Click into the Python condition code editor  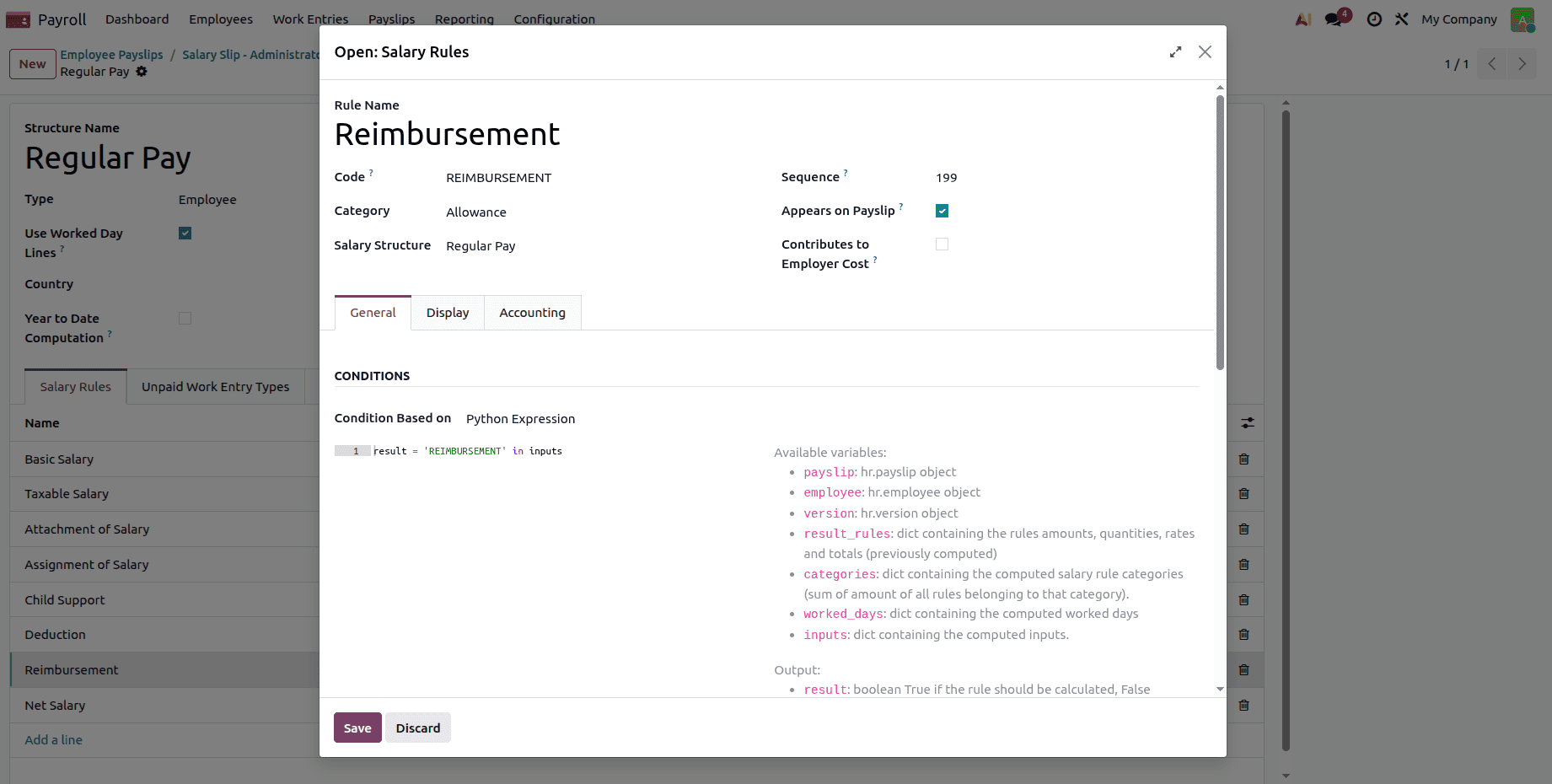pos(548,451)
